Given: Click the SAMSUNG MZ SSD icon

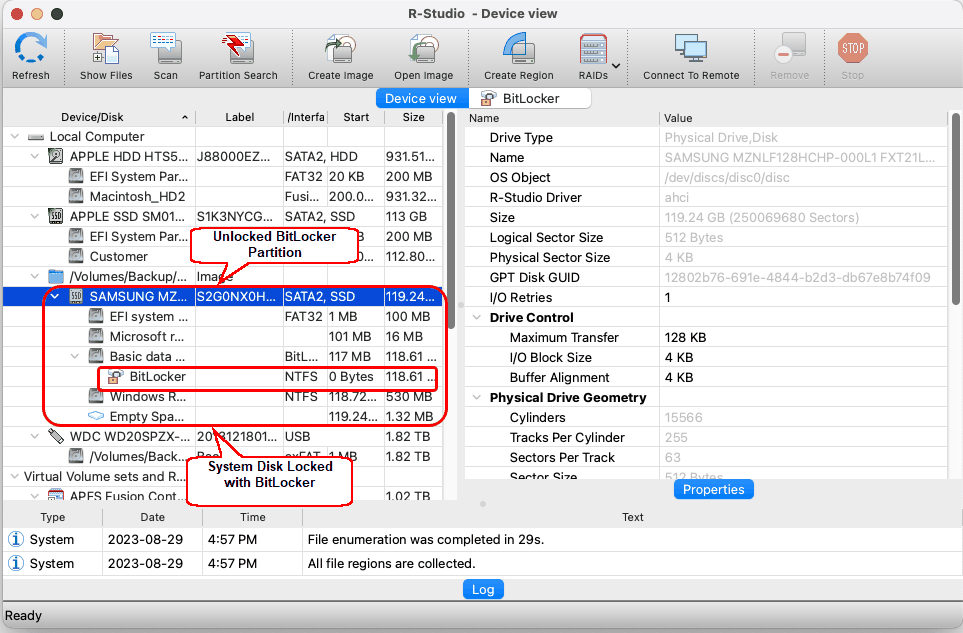Looking at the screenshot, I should click(76, 297).
